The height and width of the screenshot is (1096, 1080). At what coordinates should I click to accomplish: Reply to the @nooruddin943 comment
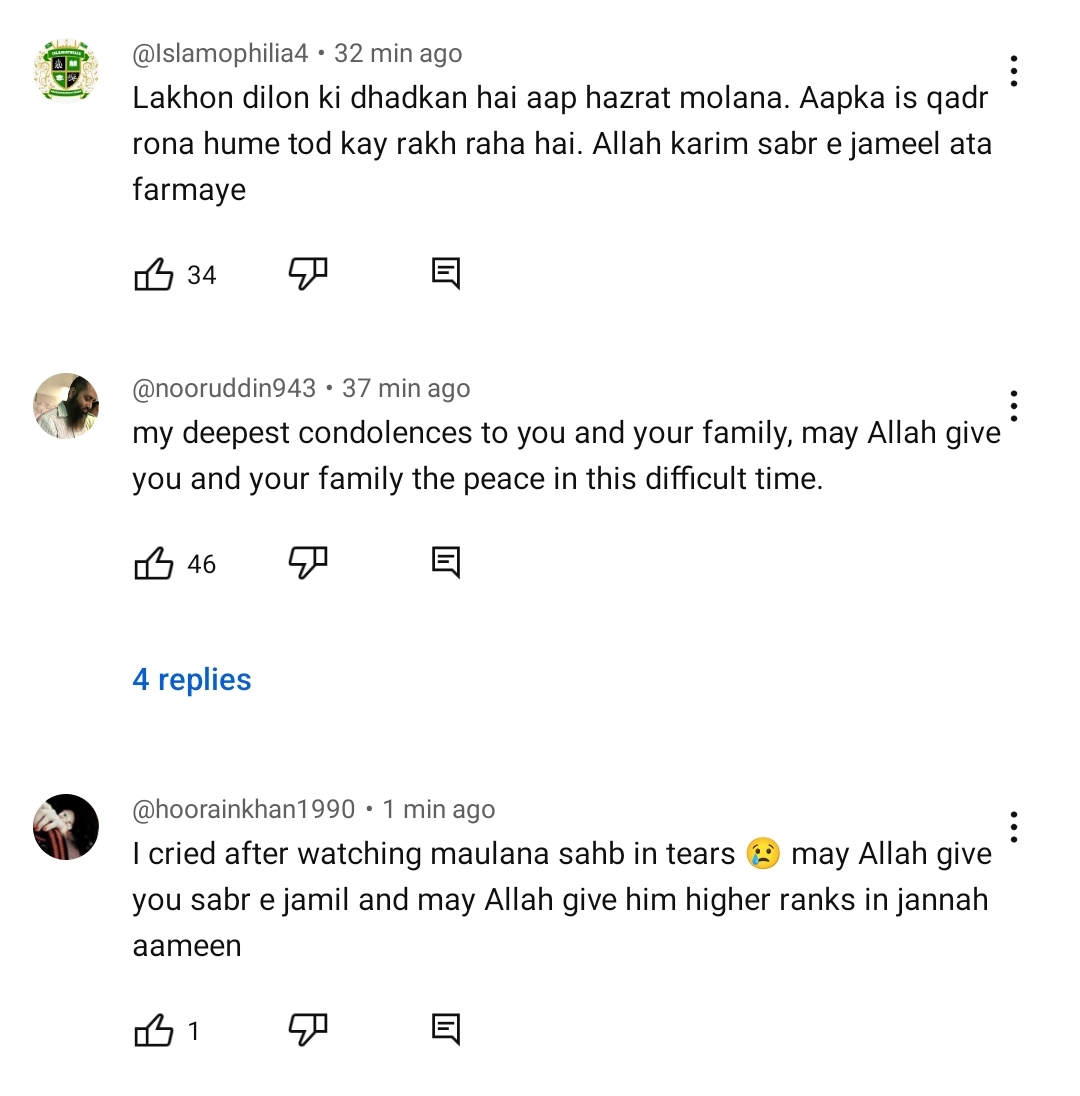point(446,563)
